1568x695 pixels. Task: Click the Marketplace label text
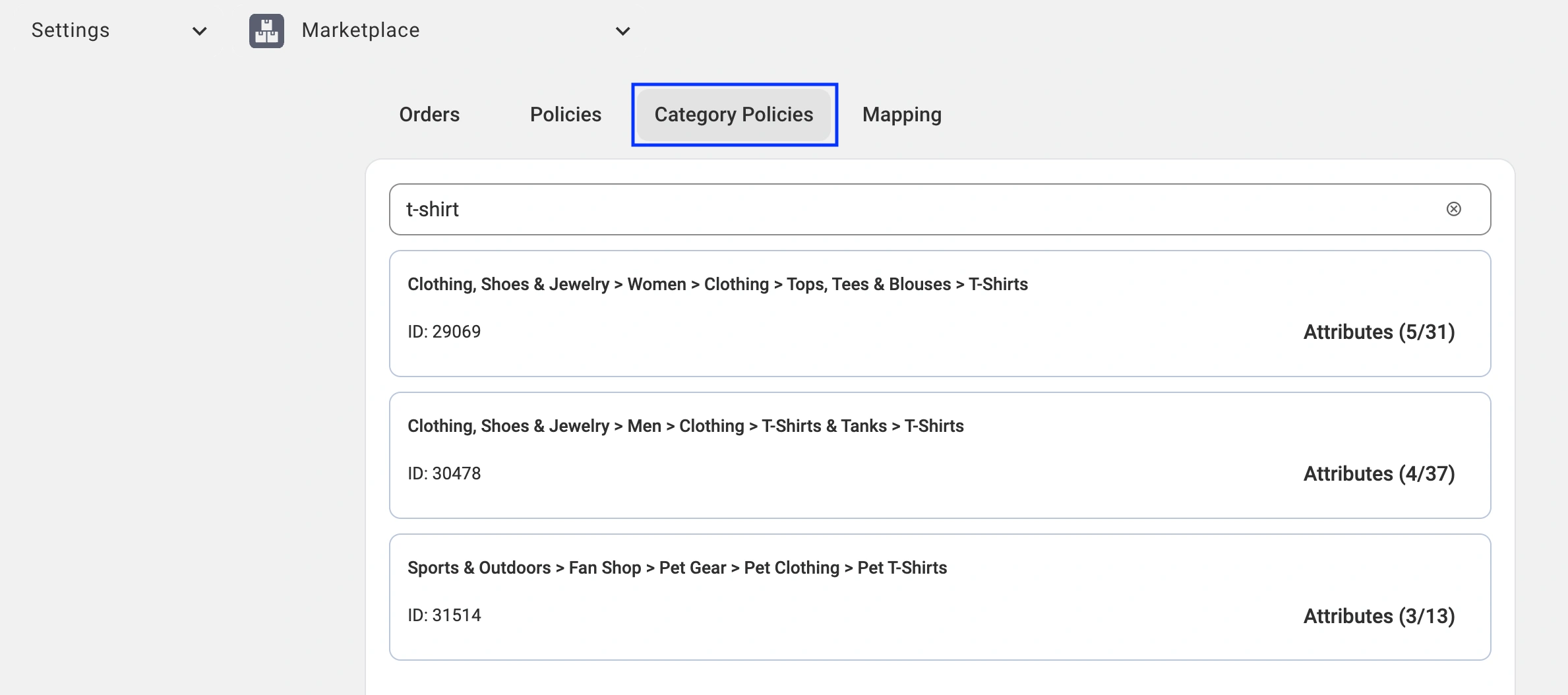pyautogui.click(x=360, y=30)
